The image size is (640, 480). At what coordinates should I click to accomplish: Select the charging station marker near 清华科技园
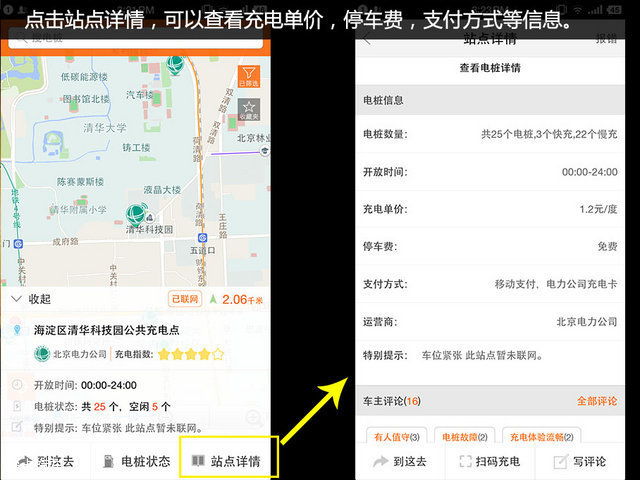[x=137, y=214]
